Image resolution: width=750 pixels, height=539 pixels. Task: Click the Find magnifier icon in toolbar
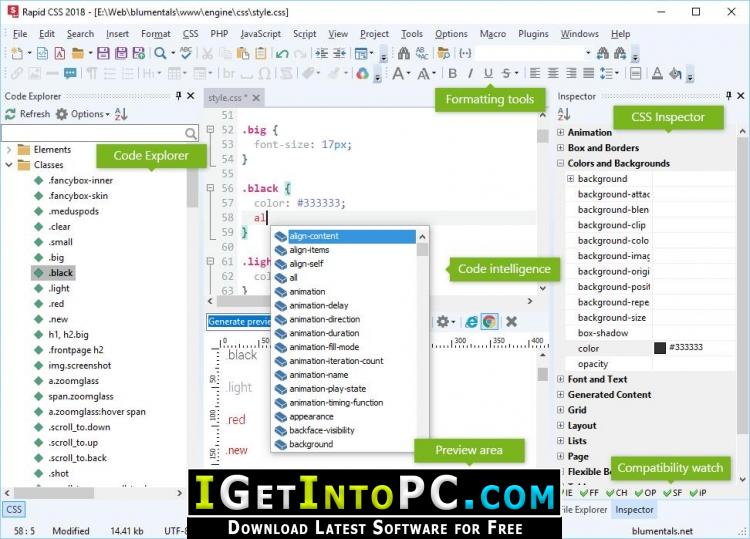(x=160, y=54)
